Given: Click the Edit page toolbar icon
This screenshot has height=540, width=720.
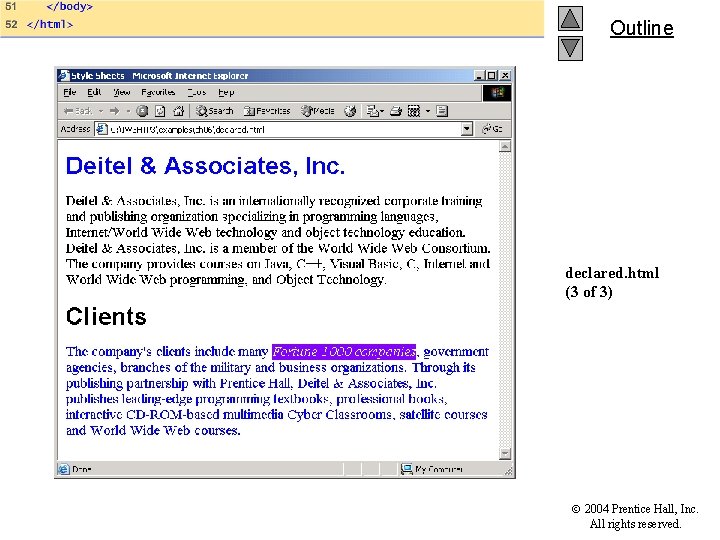Looking at the screenshot, I should (414, 111).
